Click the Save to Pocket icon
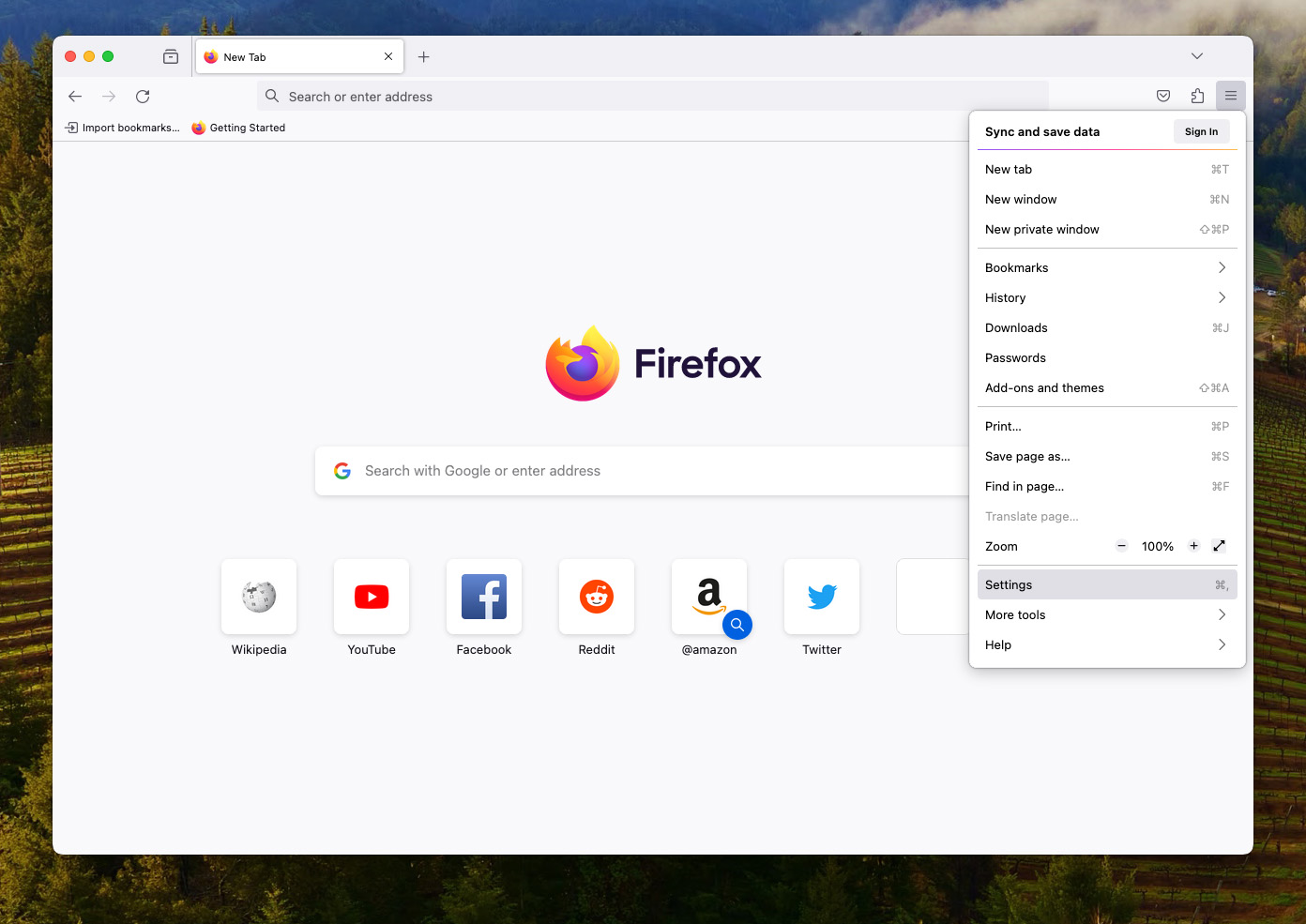The width and height of the screenshot is (1306, 924). (1163, 96)
